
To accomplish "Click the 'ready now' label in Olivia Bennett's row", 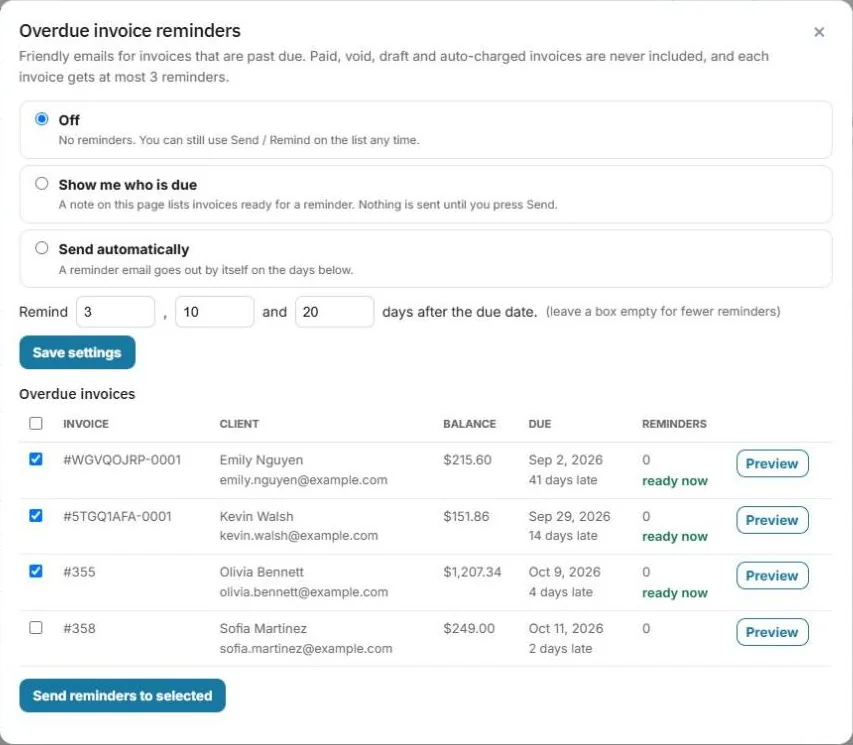I will tap(675, 593).
